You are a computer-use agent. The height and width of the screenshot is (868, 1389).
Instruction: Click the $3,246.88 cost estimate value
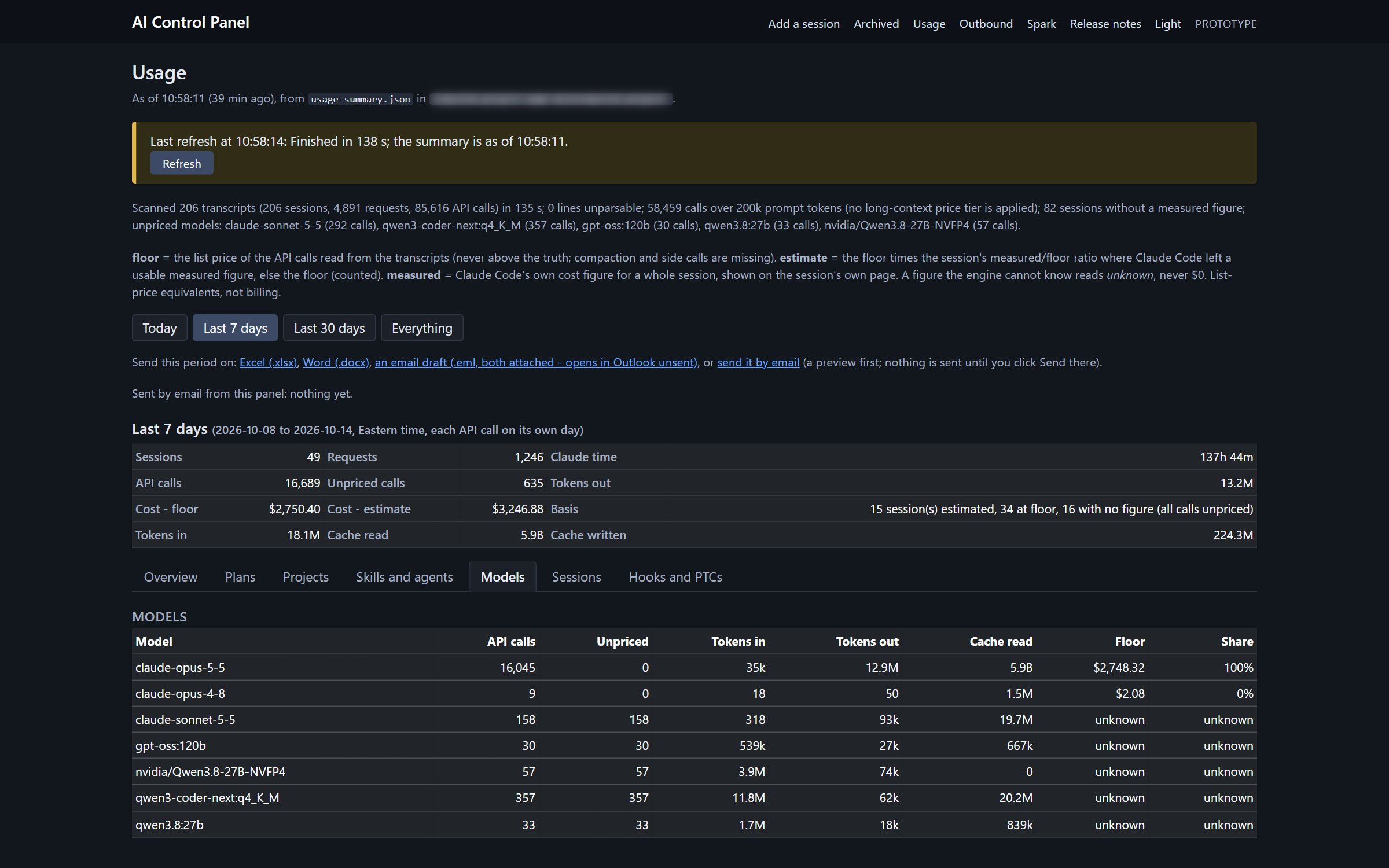point(517,509)
